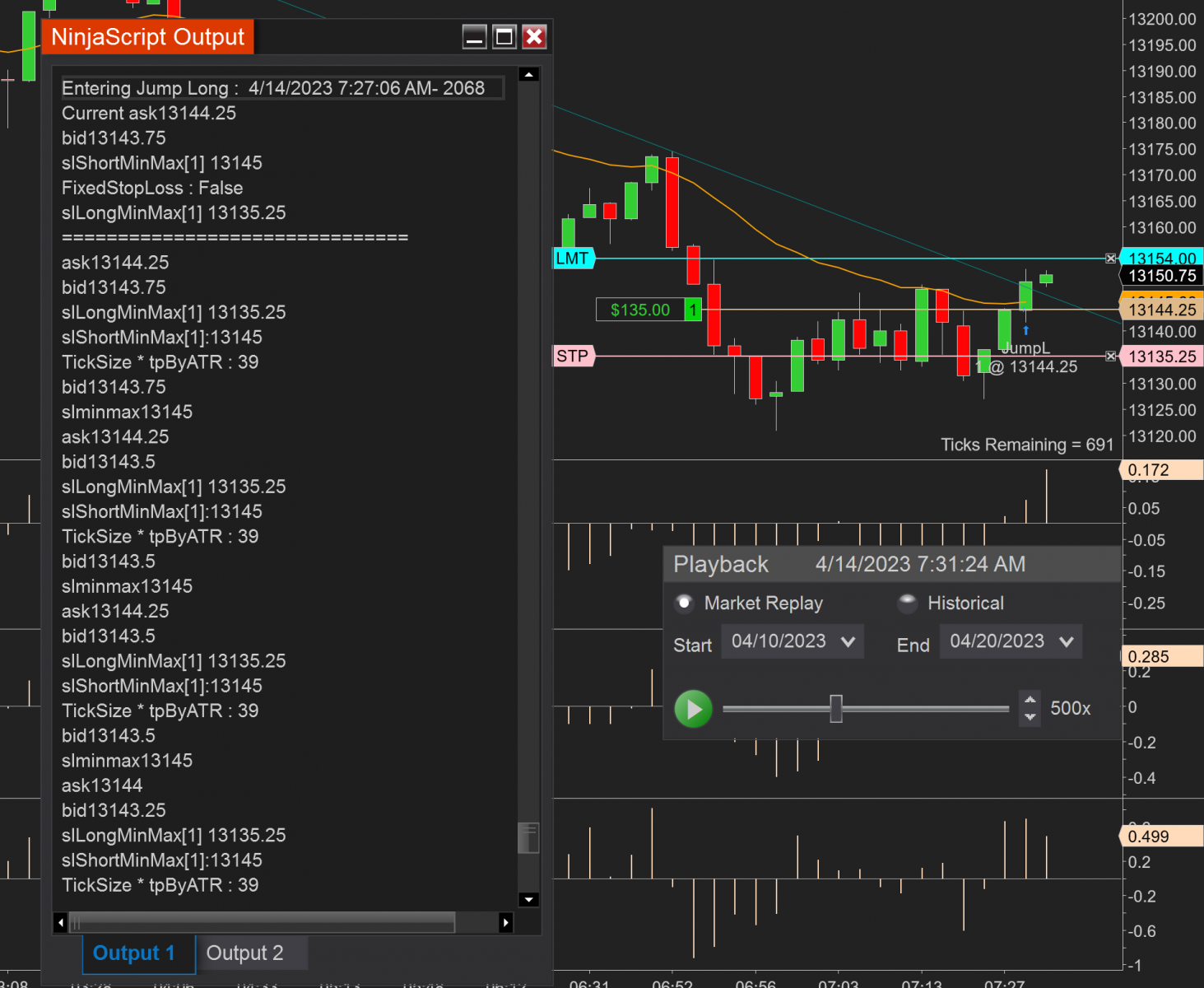Select the STP order flag on chart

[x=574, y=357]
